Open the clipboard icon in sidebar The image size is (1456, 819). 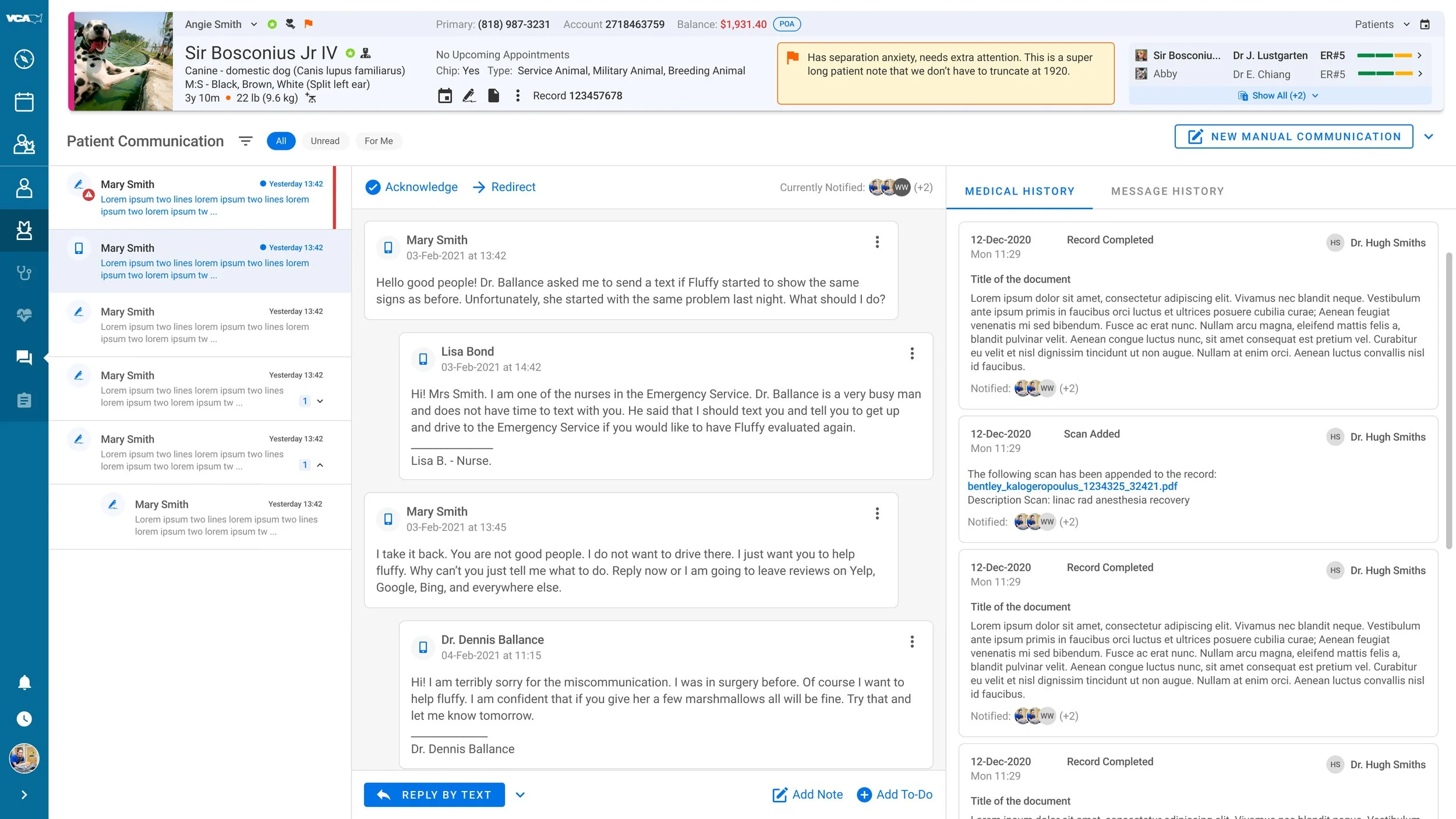pyautogui.click(x=24, y=400)
